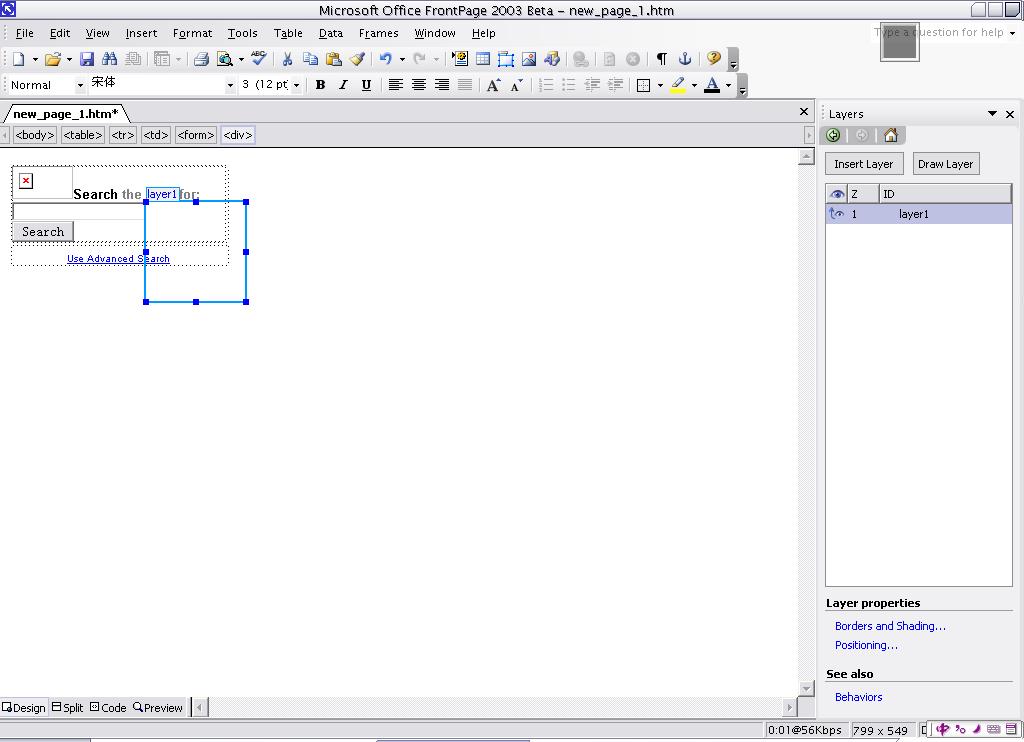Image resolution: width=1024 pixels, height=742 pixels.
Task: Open the Style dropdown showing Normal
Action: [80, 85]
